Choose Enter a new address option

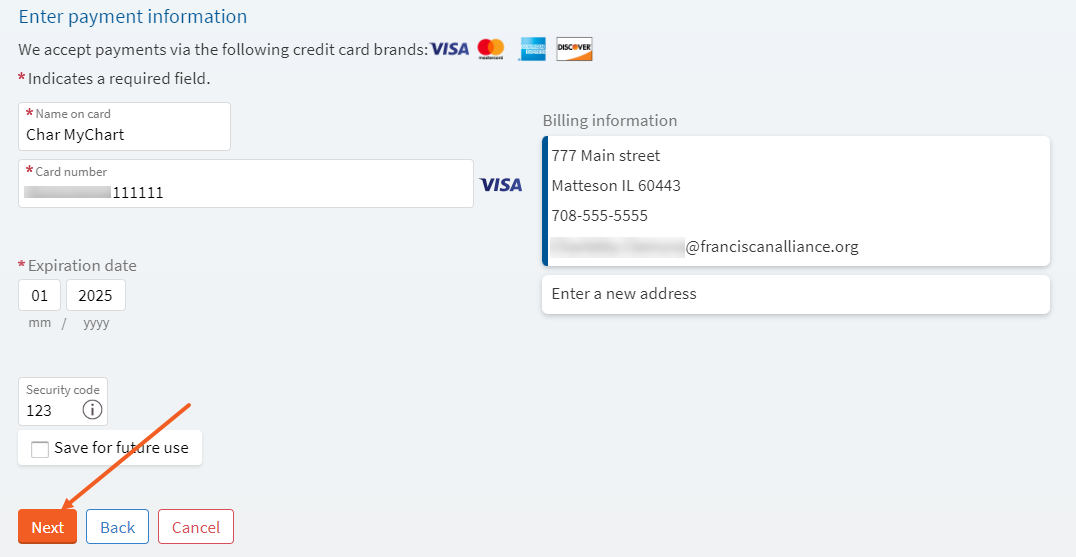(795, 294)
